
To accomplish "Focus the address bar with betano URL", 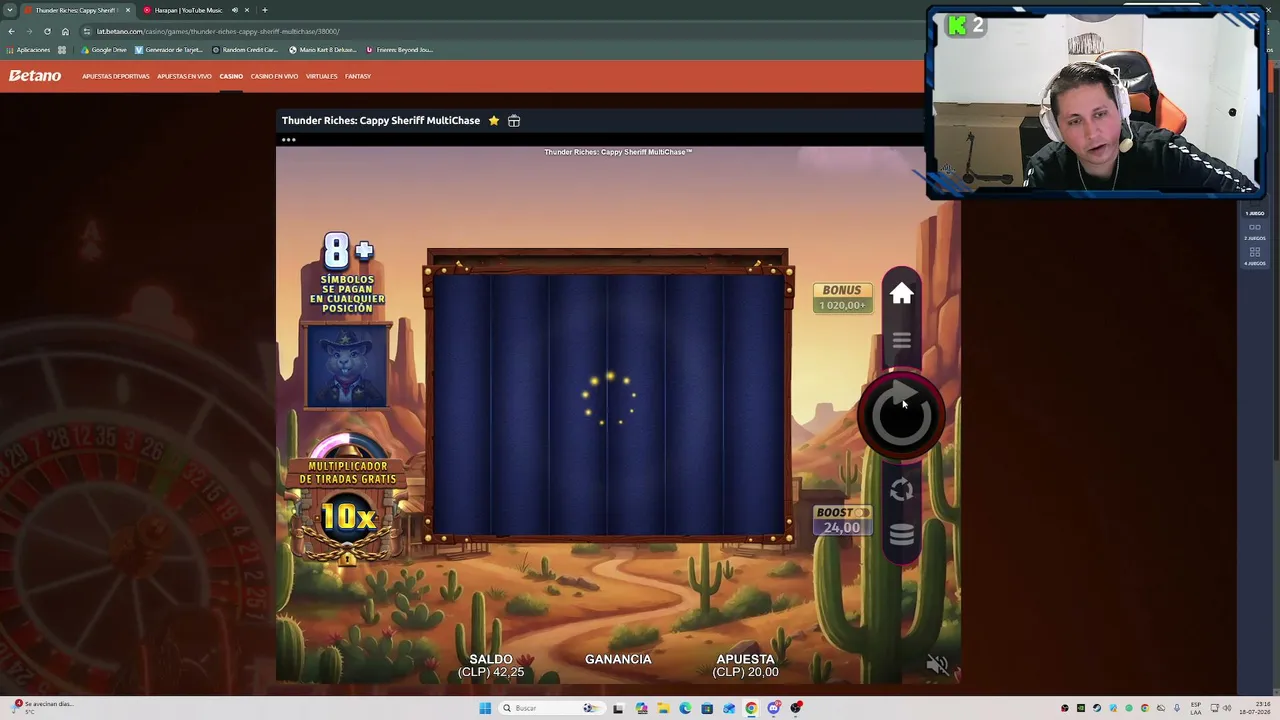I will [x=218, y=31].
